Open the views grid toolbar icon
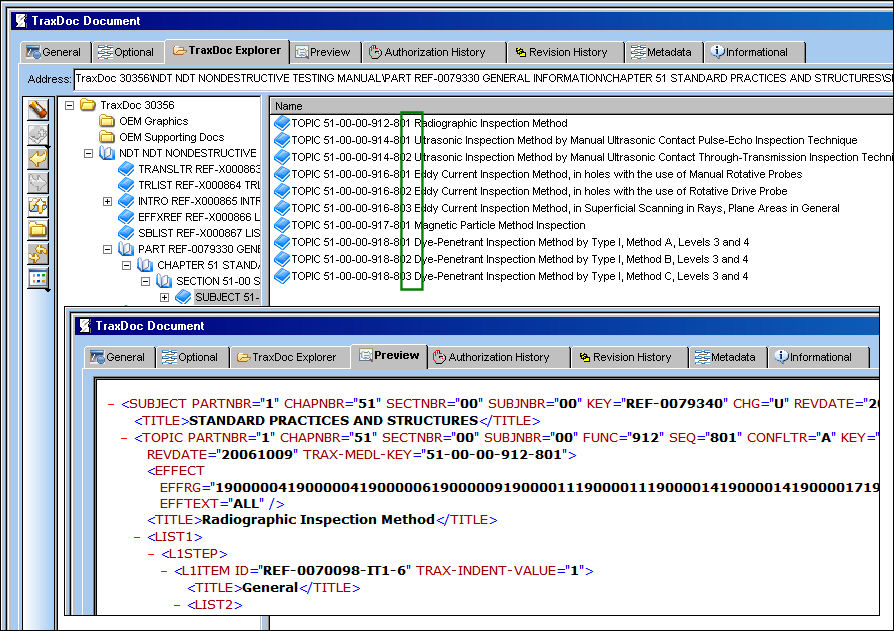This screenshot has width=894, height=631. pyautogui.click(x=38, y=279)
